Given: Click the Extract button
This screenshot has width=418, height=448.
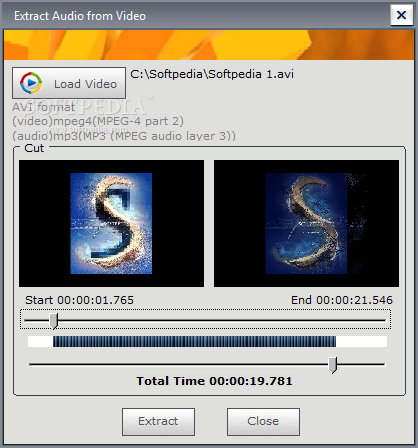Looking at the screenshot, I should [x=158, y=422].
